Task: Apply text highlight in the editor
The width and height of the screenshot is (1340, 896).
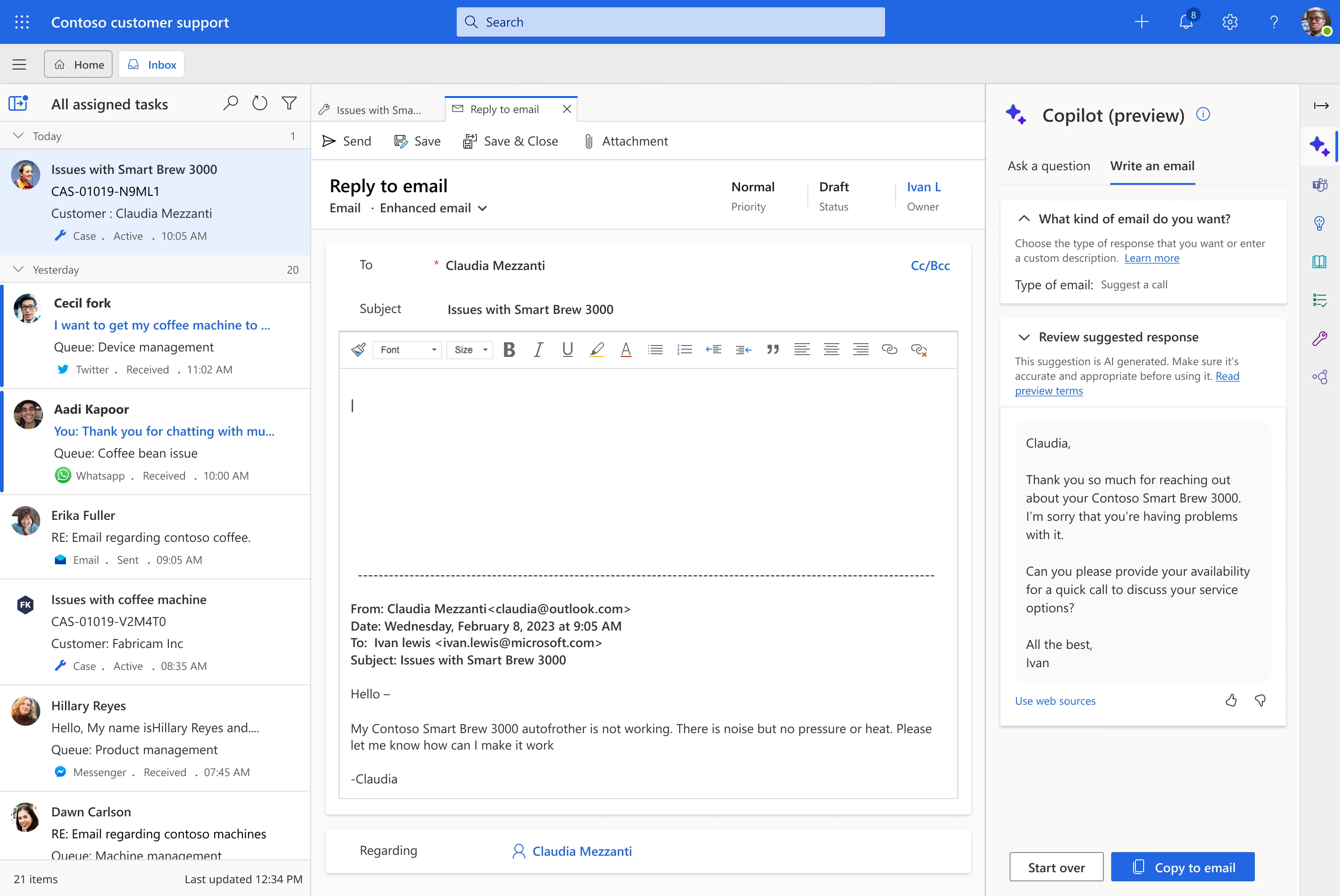Action: (597, 349)
